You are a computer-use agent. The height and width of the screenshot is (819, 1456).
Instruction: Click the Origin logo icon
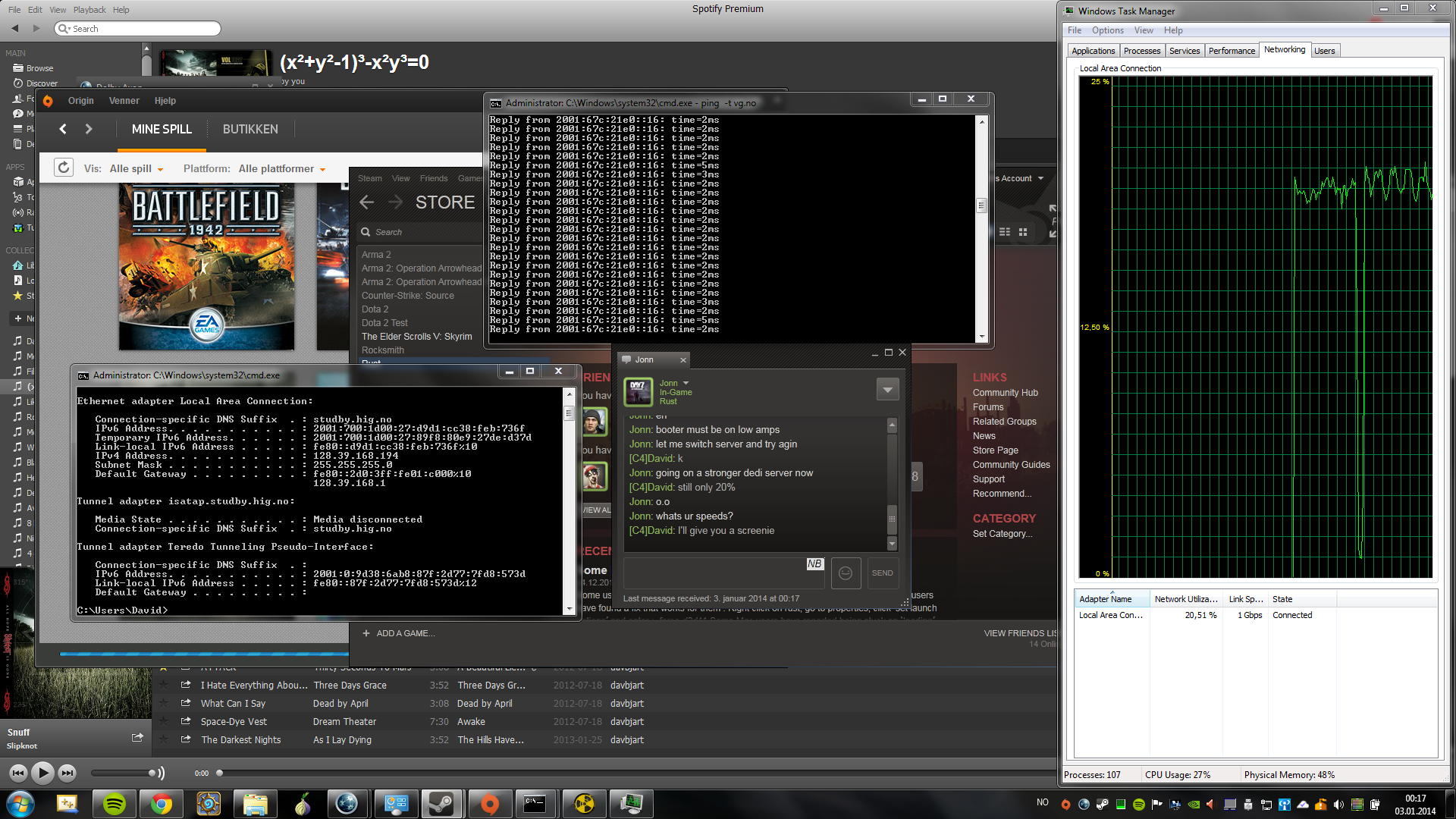(48, 101)
